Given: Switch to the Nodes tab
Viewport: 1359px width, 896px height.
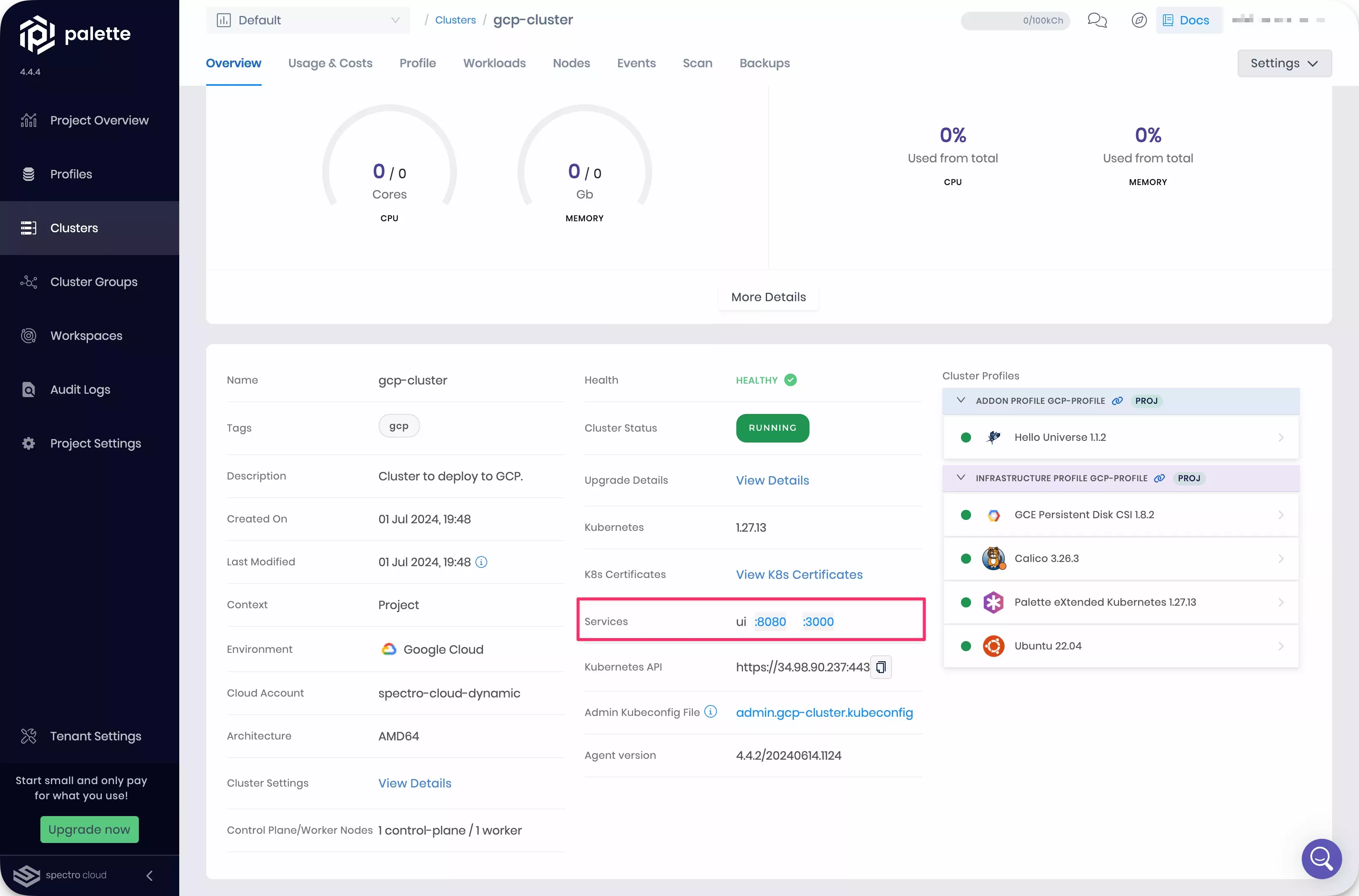Looking at the screenshot, I should [571, 63].
